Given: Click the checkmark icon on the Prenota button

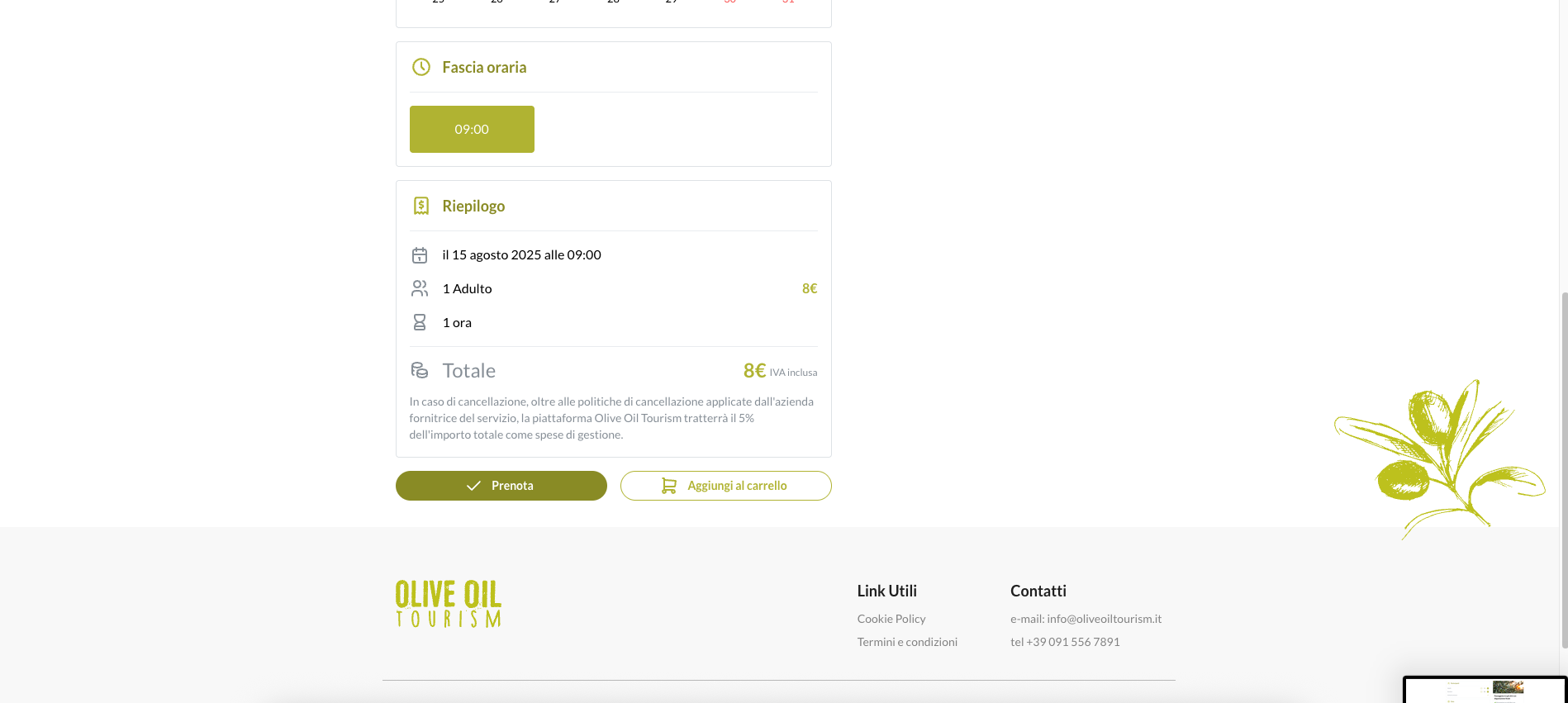Looking at the screenshot, I should coord(473,486).
